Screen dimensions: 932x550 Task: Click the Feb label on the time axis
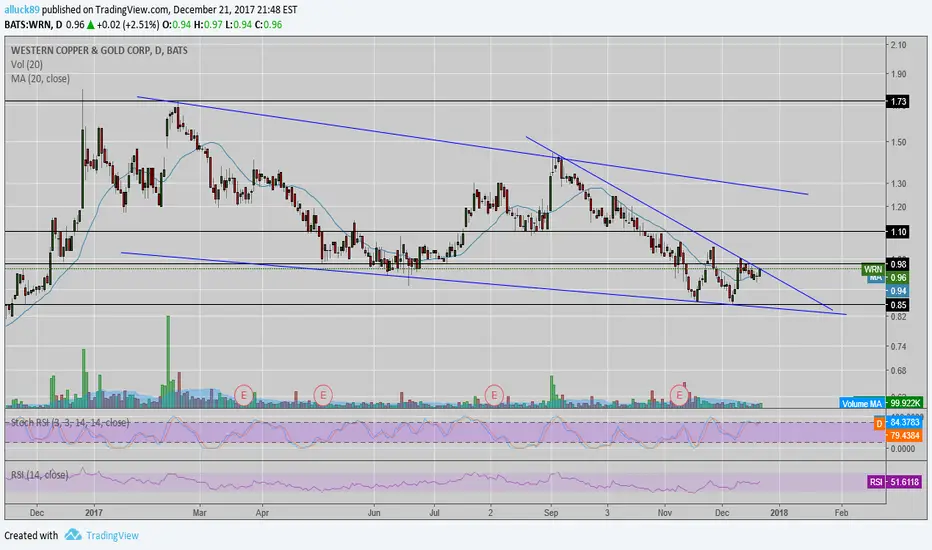point(841,513)
